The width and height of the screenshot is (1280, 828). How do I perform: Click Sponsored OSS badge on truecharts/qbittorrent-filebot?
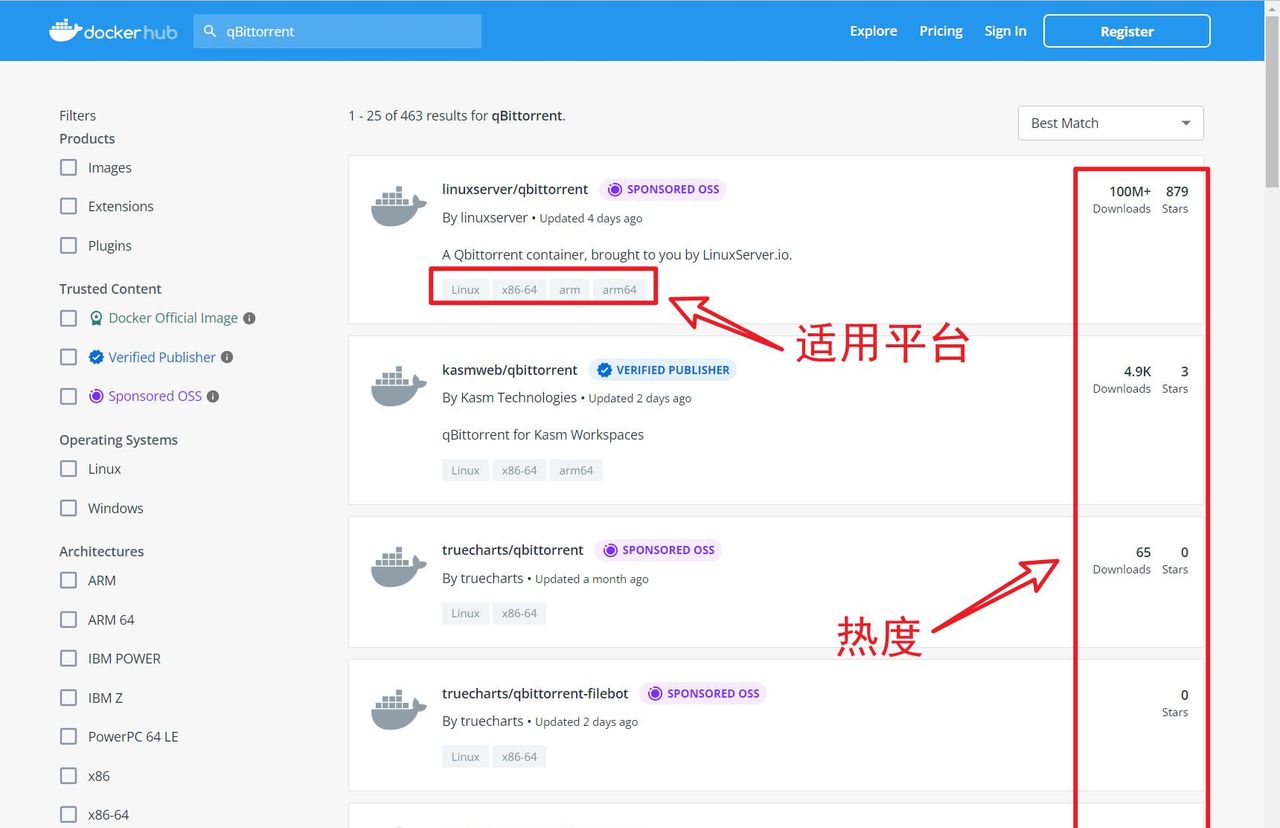pos(703,693)
